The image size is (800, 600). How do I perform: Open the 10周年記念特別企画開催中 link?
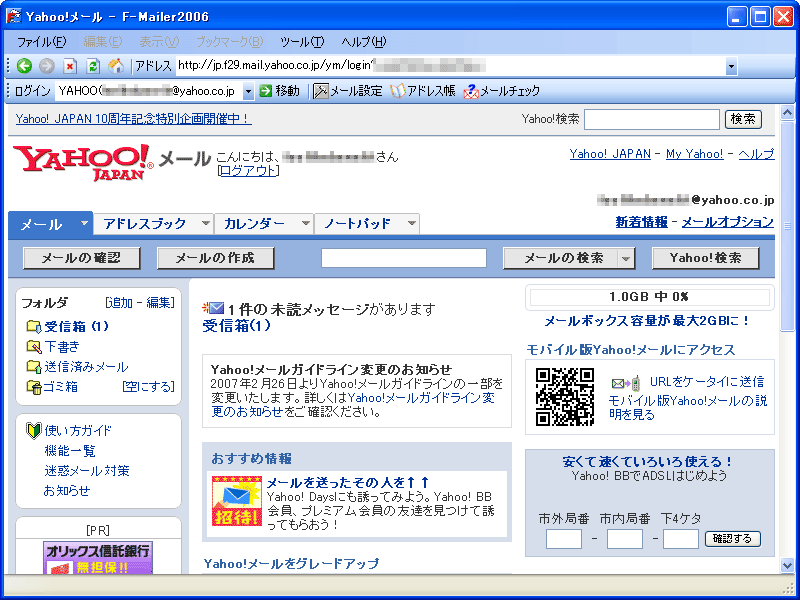134,119
